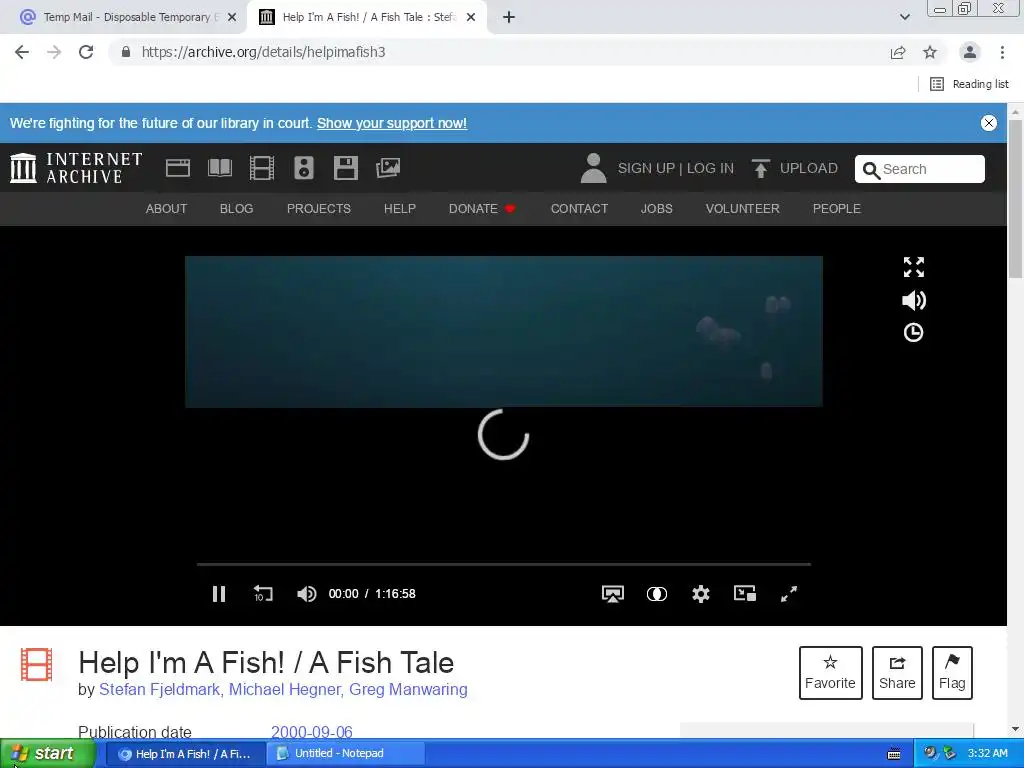1024x768 pixels.
Task: Click the address bar URL
Action: pyautogui.click(x=263, y=52)
